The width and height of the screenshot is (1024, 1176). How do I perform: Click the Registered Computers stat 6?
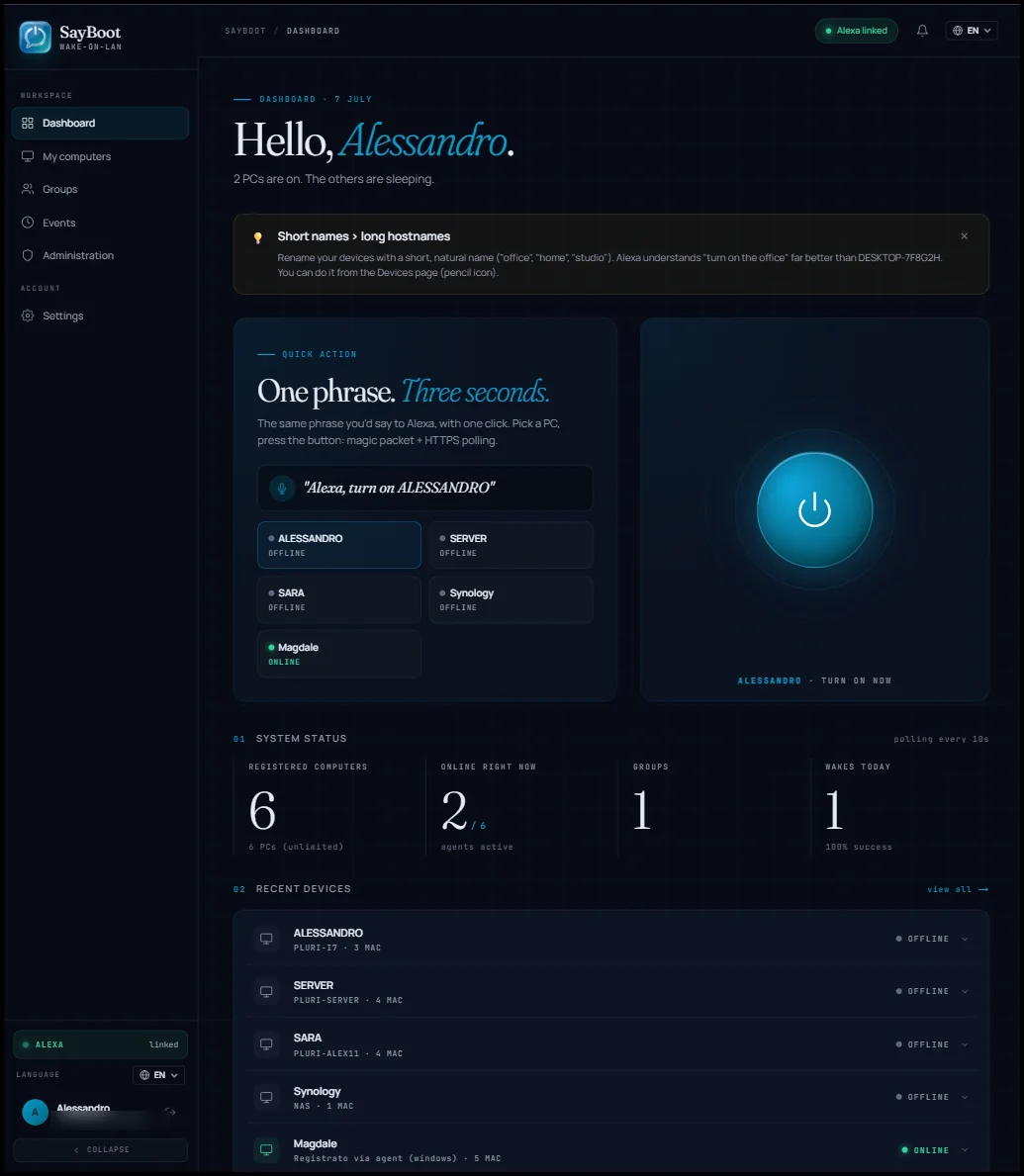pos(262,811)
